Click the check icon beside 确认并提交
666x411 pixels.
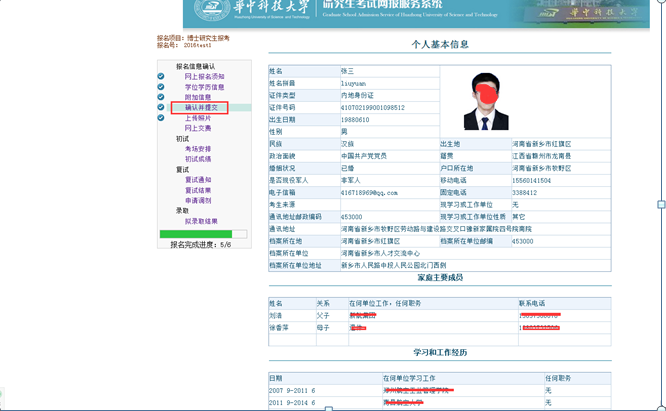pos(161,108)
